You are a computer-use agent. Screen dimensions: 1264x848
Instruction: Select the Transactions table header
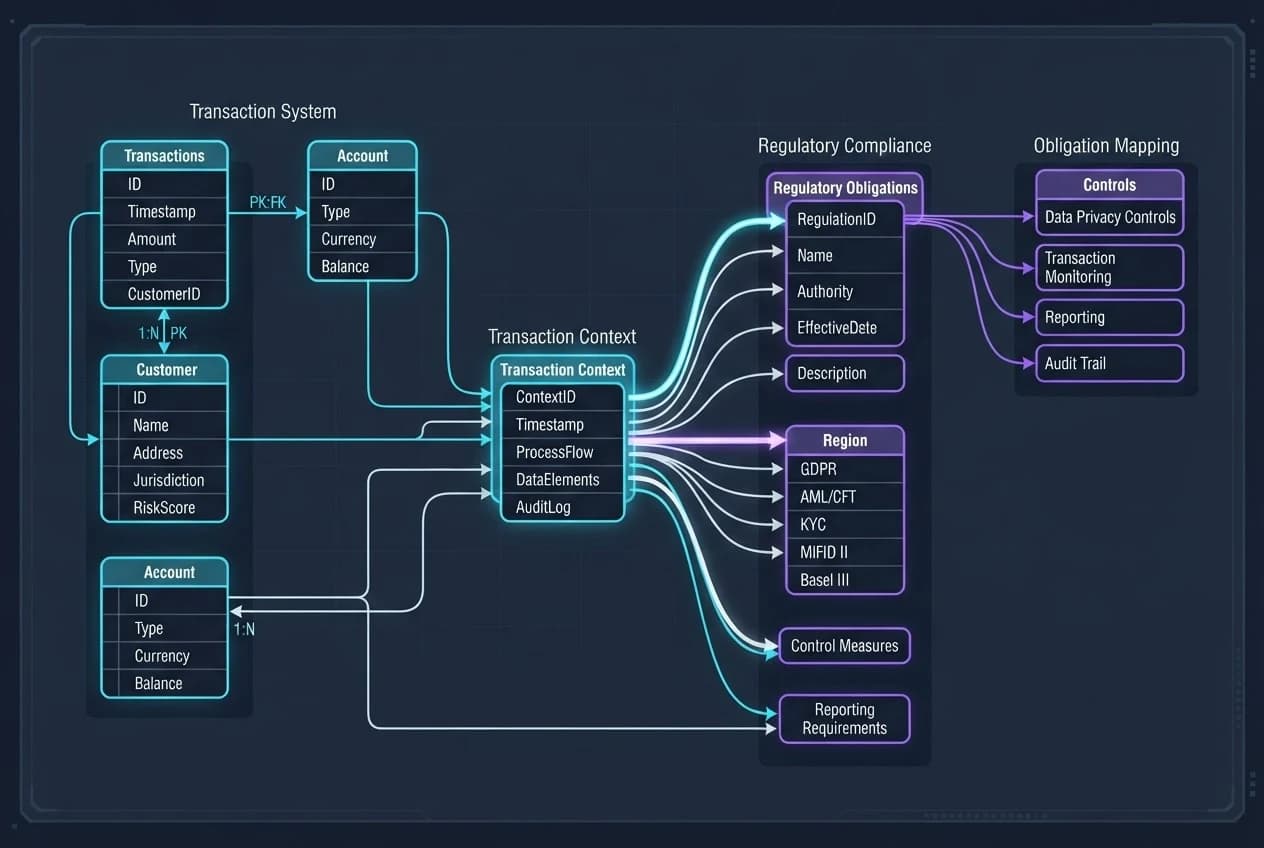pyautogui.click(x=164, y=156)
